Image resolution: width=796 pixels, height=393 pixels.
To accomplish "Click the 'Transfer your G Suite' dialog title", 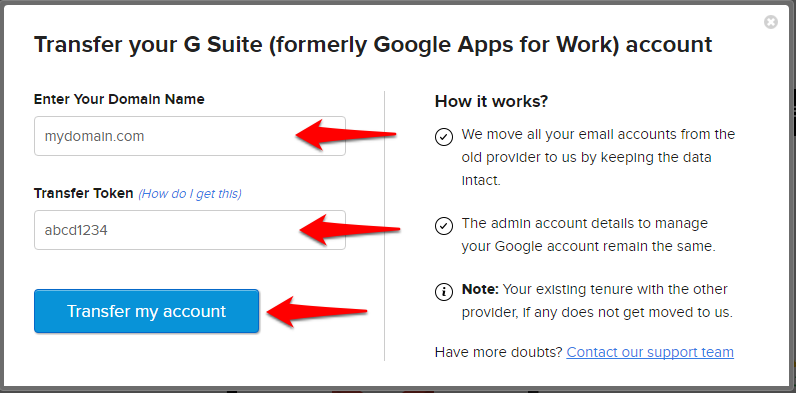I will pyautogui.click(x=373, y=45).
